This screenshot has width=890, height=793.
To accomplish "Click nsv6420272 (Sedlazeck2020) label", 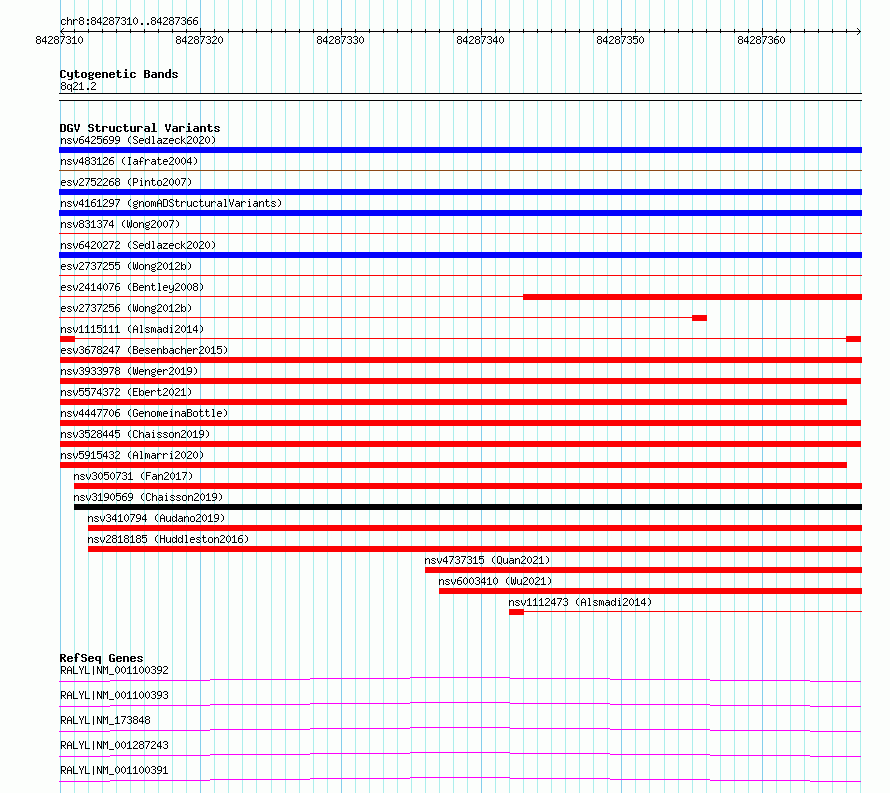I will click(138, 245).
